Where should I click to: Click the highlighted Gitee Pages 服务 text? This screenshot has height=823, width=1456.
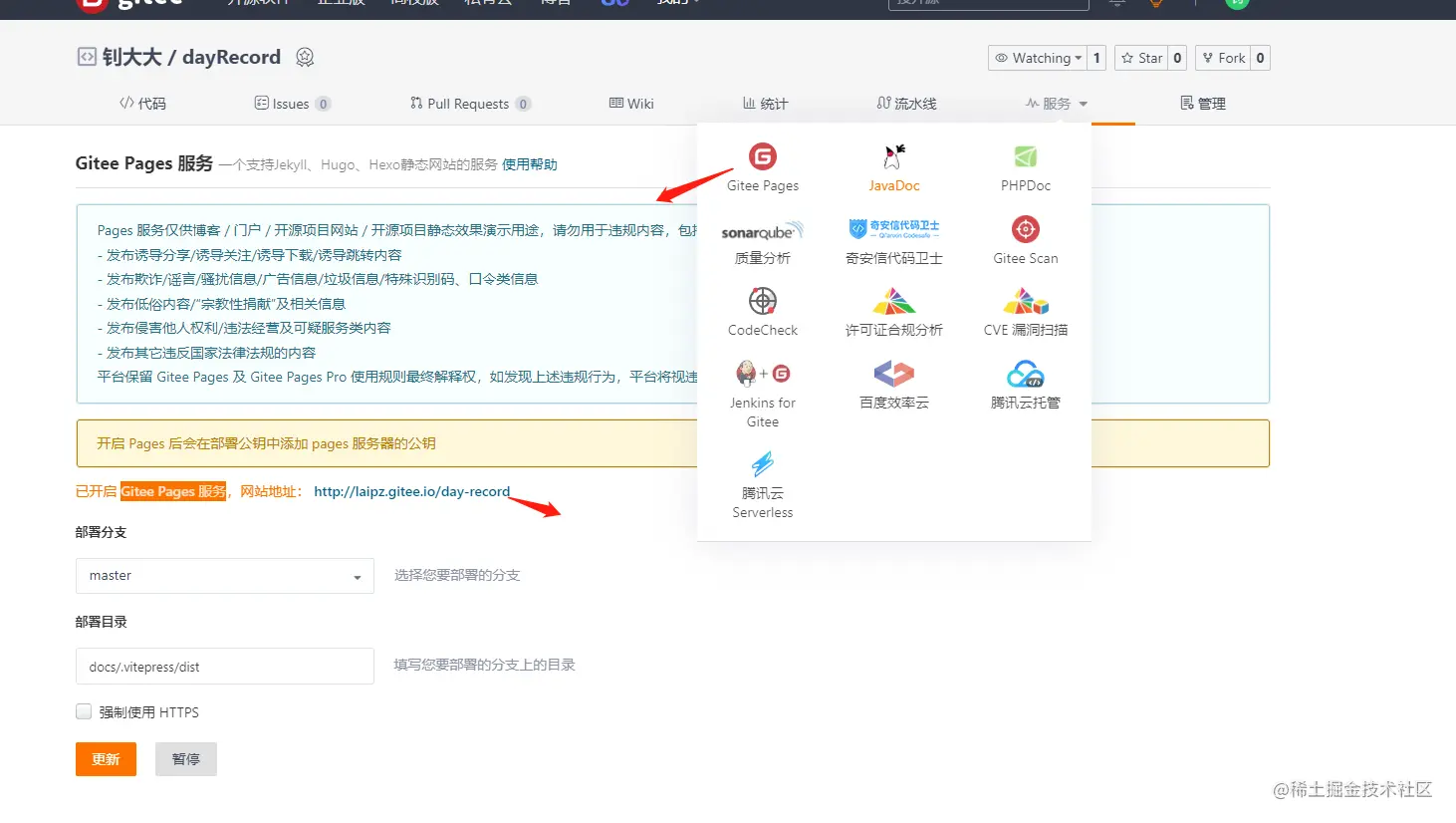[173, 491]
